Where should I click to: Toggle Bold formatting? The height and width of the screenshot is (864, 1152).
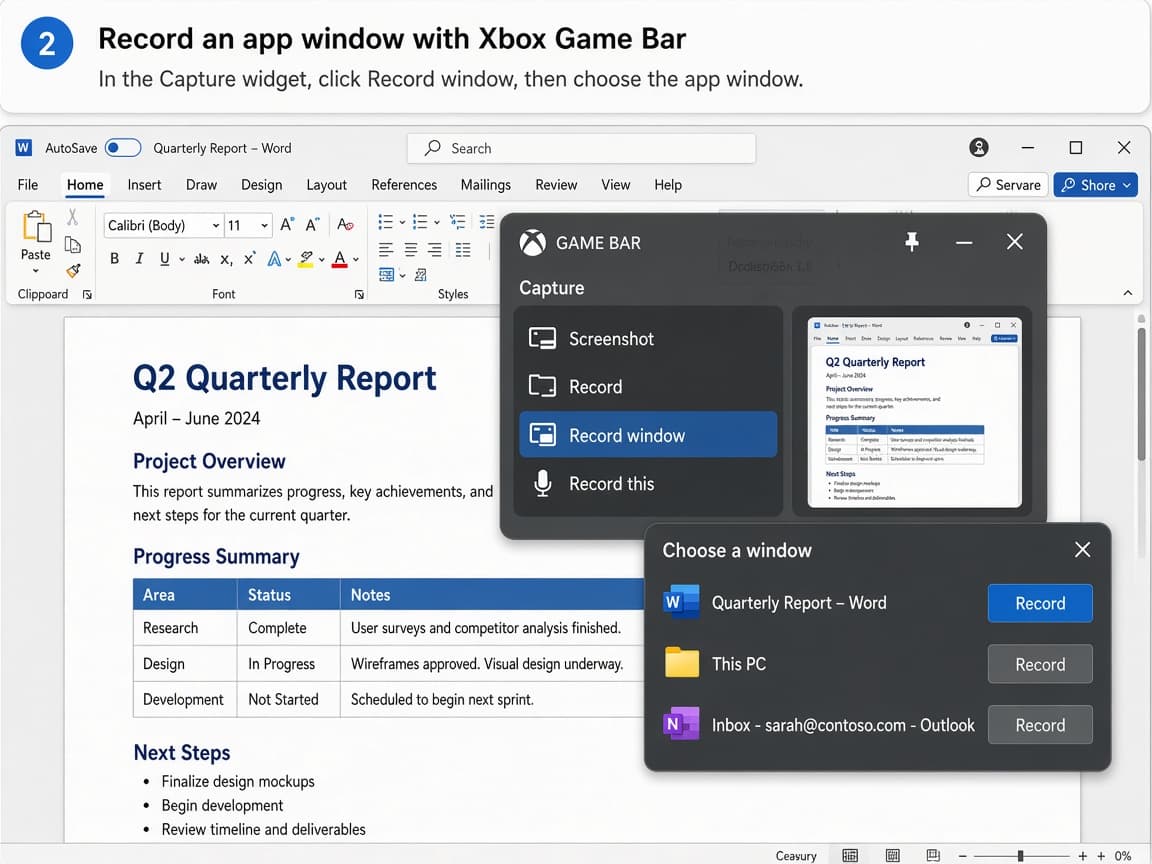(114, 259)
